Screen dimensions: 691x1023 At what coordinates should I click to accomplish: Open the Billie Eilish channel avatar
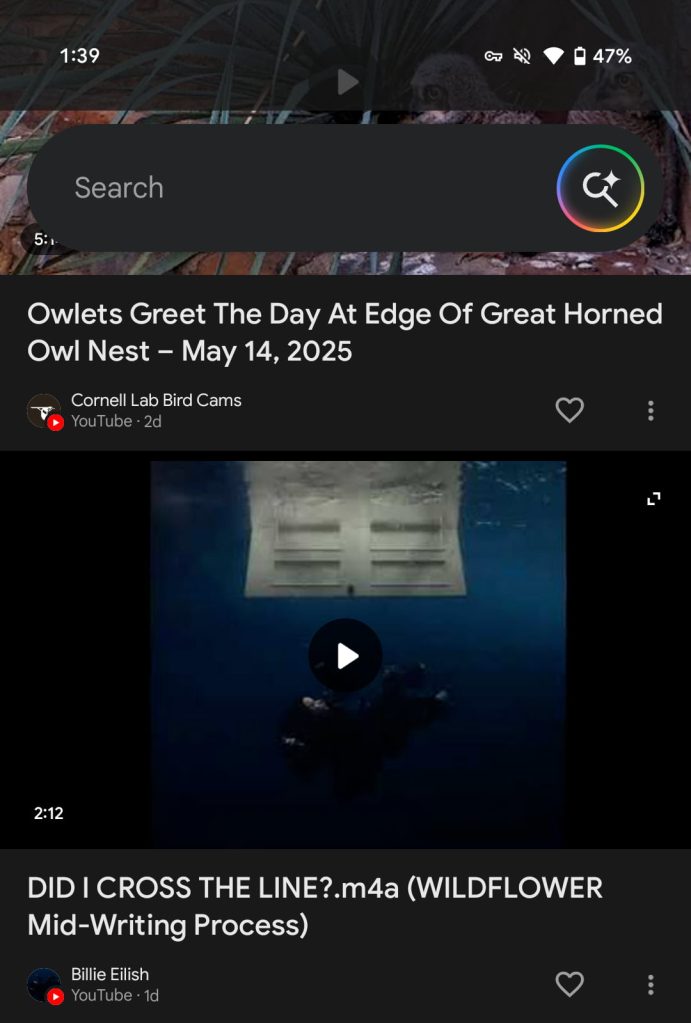[x=45, y=985]
